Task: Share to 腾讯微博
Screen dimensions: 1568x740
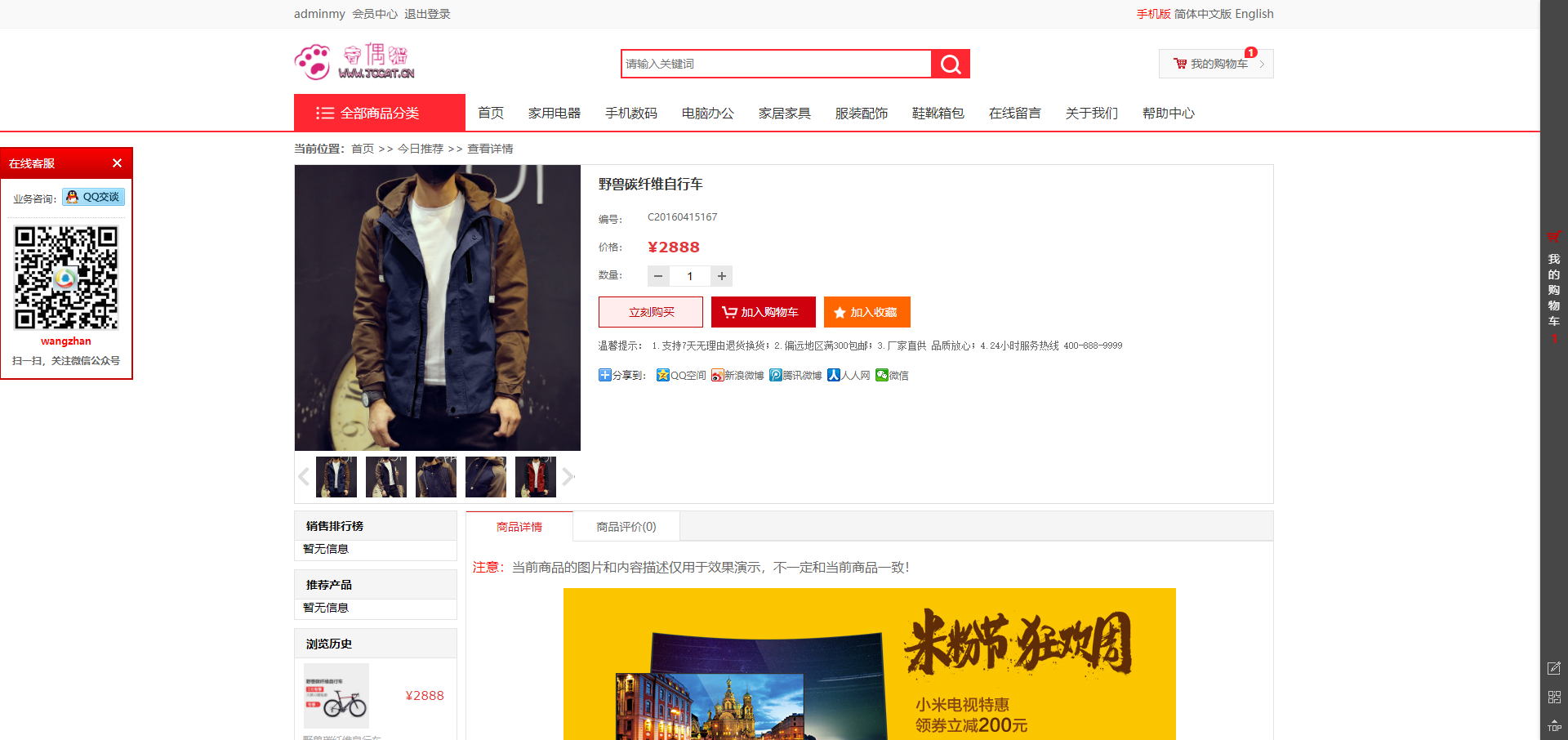Action: pos(795,375)
